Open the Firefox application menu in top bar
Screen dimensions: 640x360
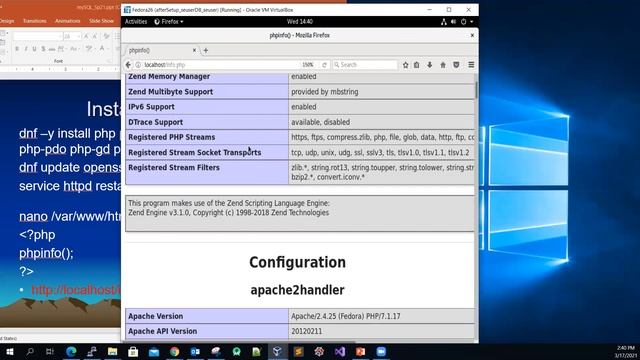(x=169, y=22)
